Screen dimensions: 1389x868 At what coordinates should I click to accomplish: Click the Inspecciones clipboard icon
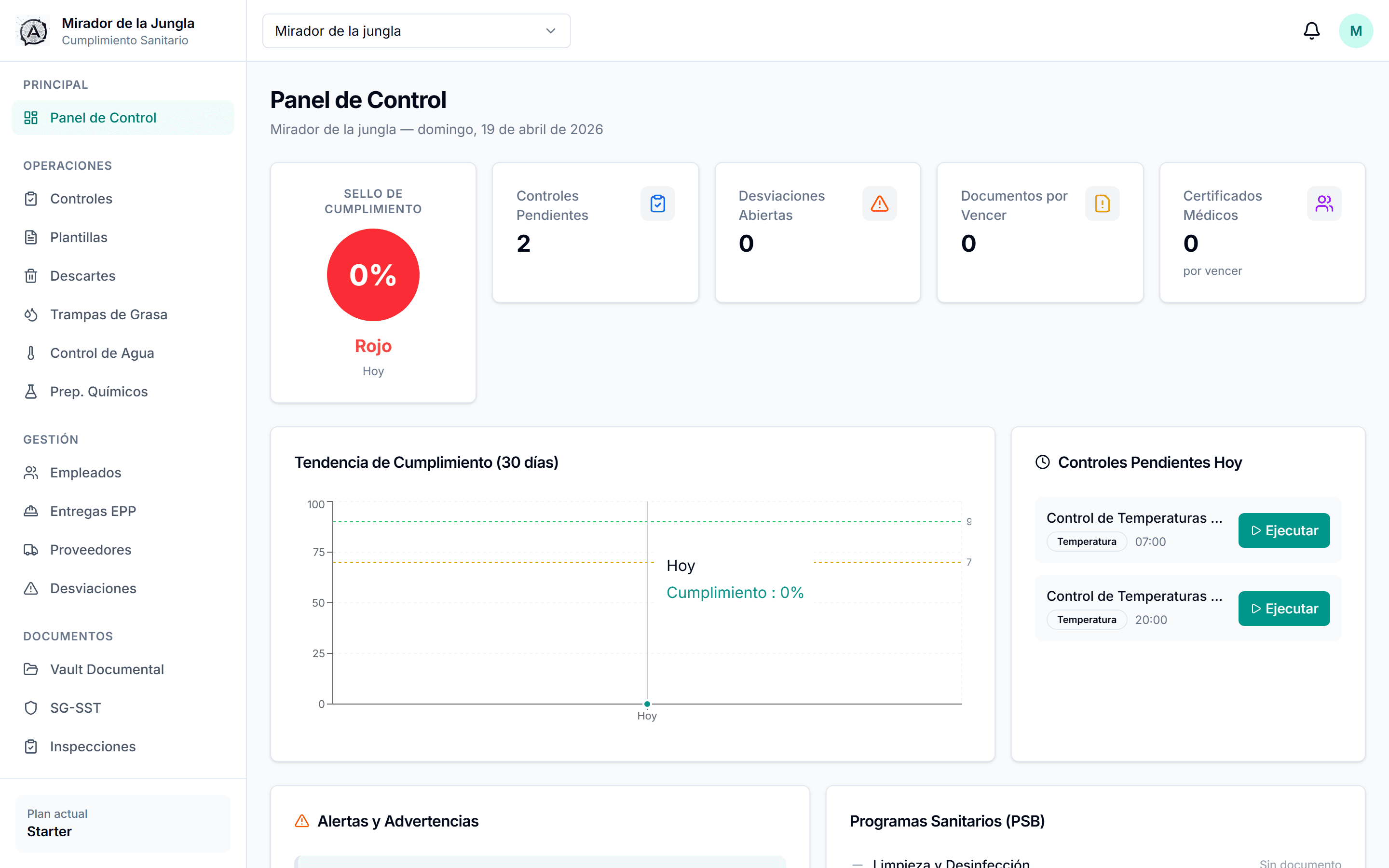point(31,746)
